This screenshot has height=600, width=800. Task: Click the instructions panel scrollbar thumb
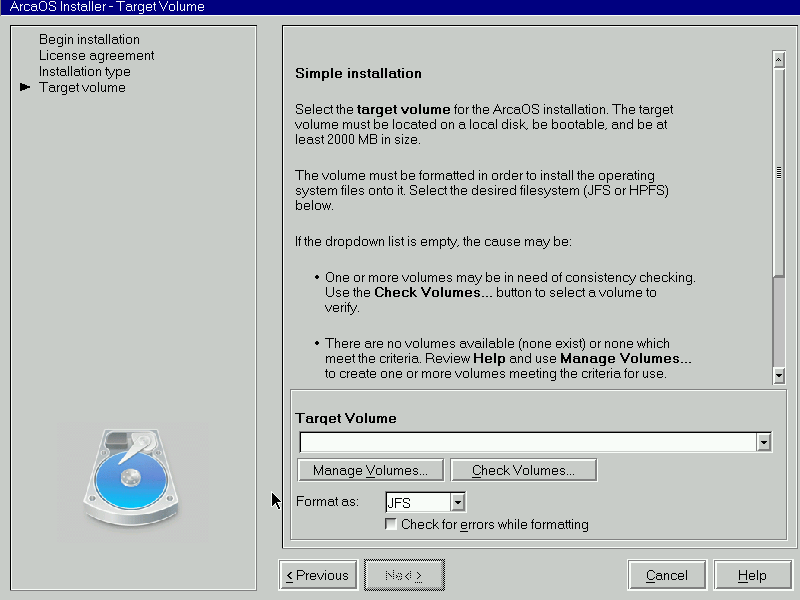[779, 172]
